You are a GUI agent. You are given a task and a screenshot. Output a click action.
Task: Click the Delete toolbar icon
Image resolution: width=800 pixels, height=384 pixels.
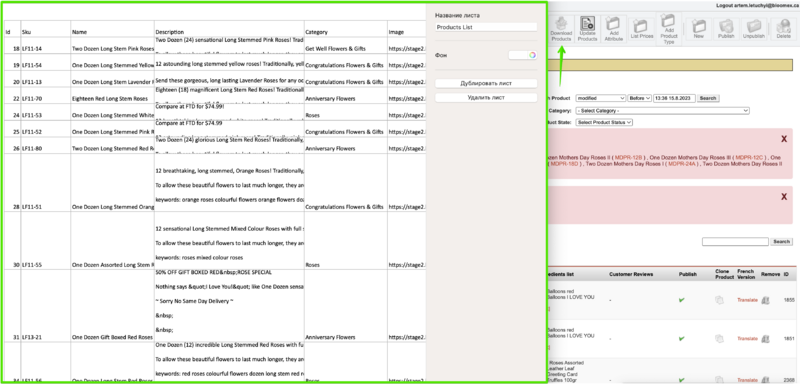tap(783, 29)
